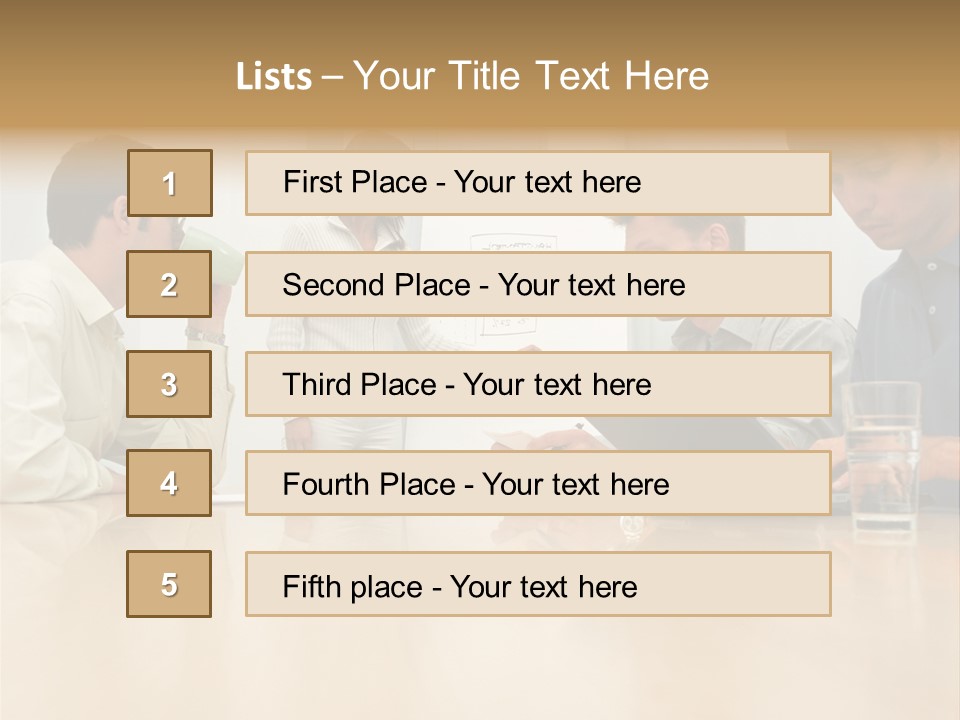Click the number 2 box
960x720 pixels.
pyautogui.click(x=169, y=284)
